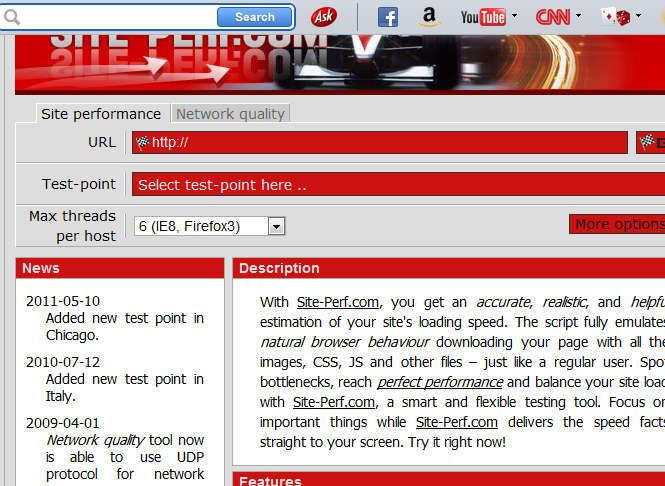
Task: Click the Description panel header
Action: (449, 268)
